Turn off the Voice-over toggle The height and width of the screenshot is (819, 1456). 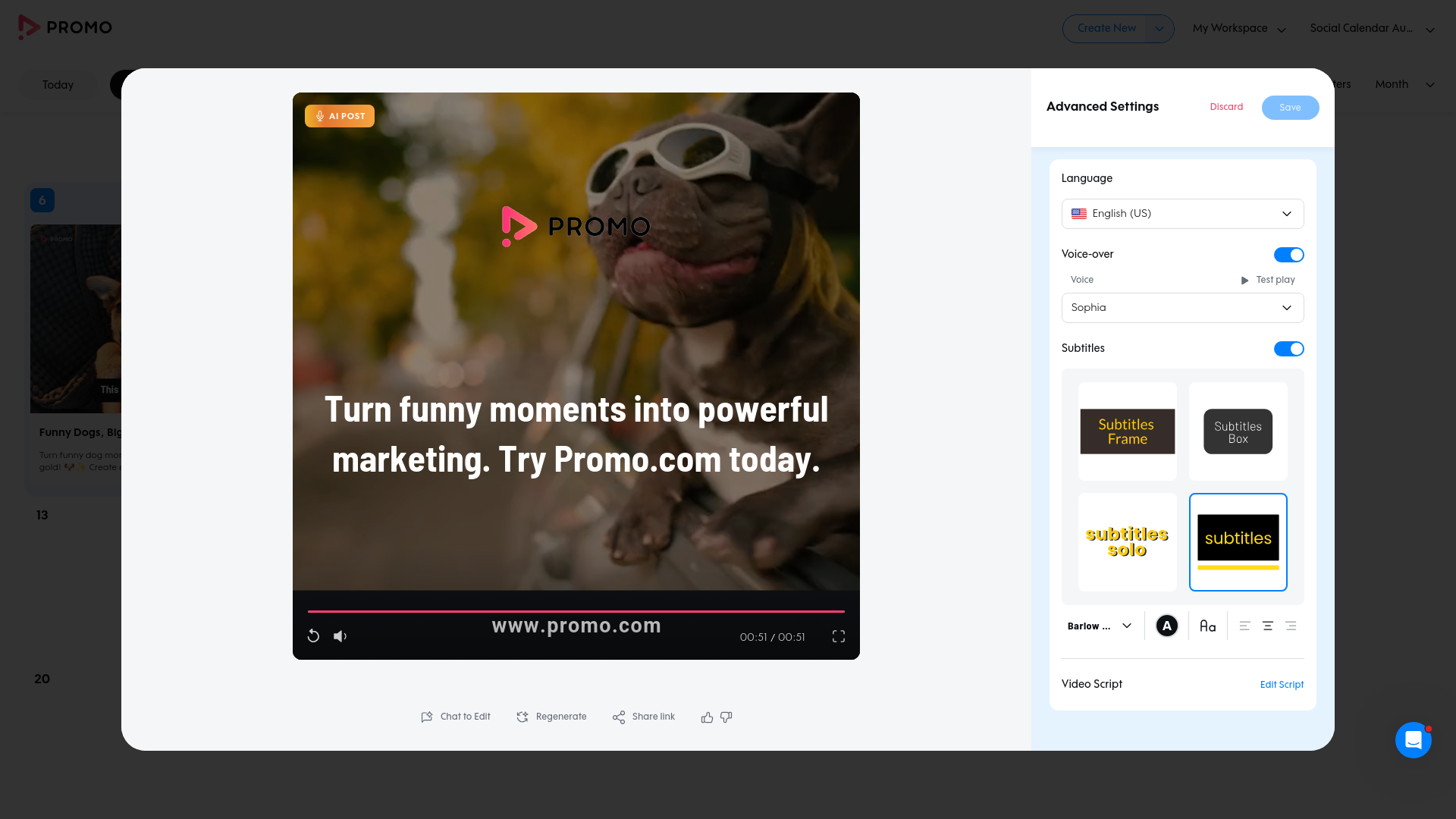[1288, 255]
